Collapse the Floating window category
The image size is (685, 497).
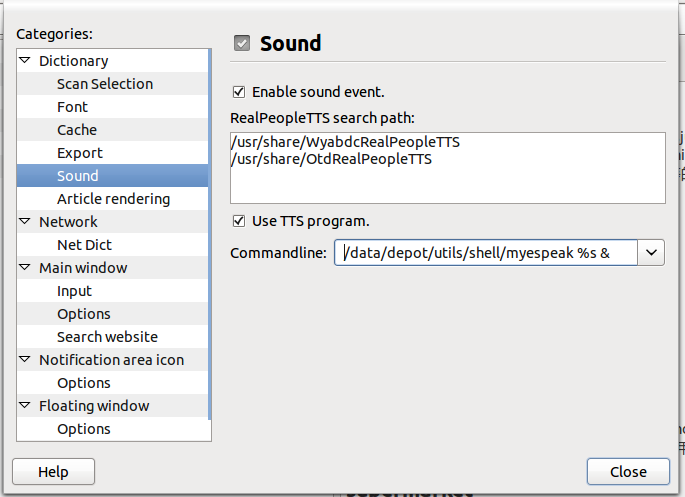click(x=25, y=406)
